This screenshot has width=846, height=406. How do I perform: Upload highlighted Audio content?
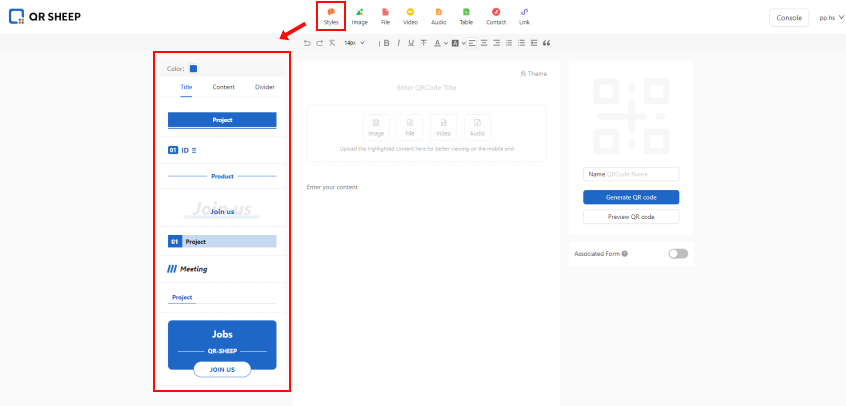pyautogui.click(x=477, y=127)
